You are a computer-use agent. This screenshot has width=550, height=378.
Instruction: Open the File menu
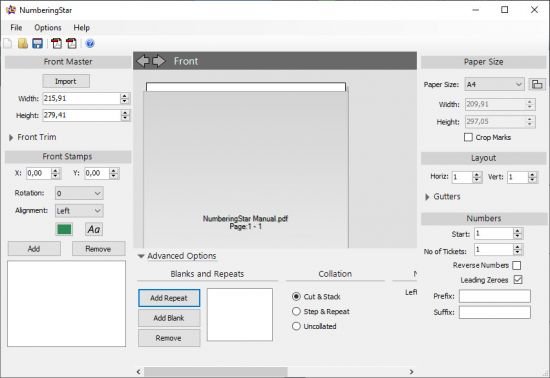(16, 28)
